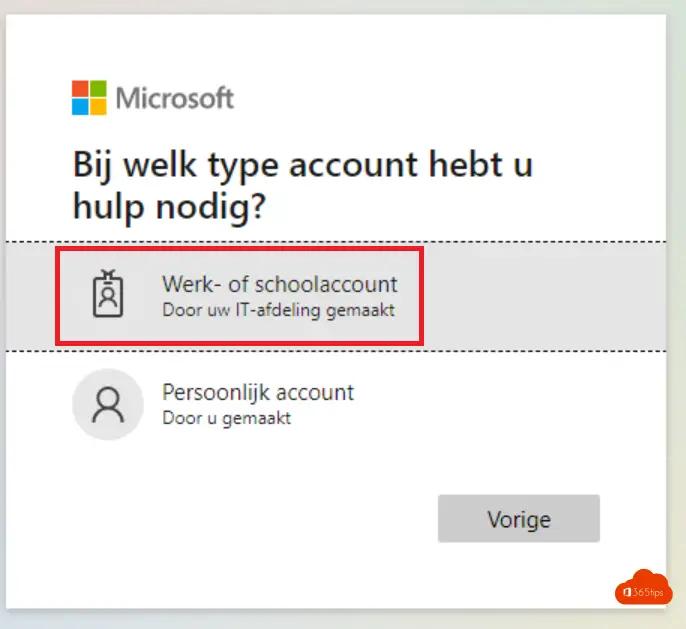Click the blue square in Microsoft logo
The height and width of the screenshot is (629, 686).
click(80, 107)
